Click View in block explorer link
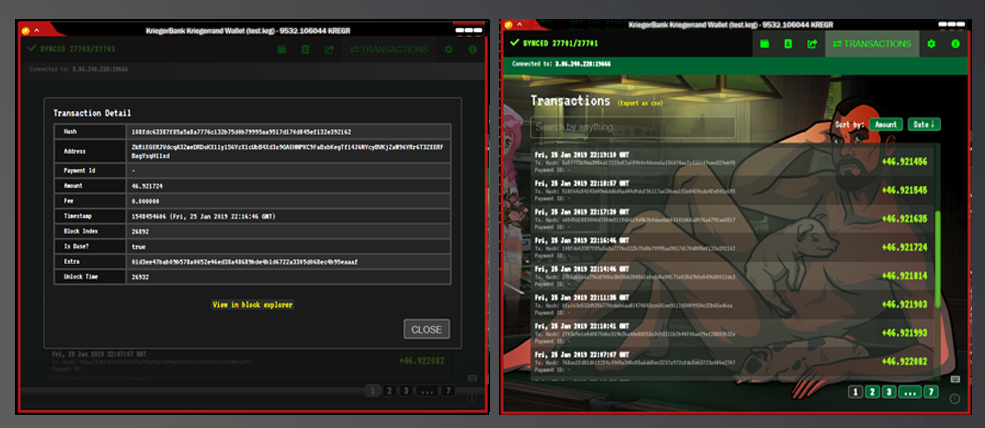This screenshot has width=985, height=428. (x=253, y=305)
